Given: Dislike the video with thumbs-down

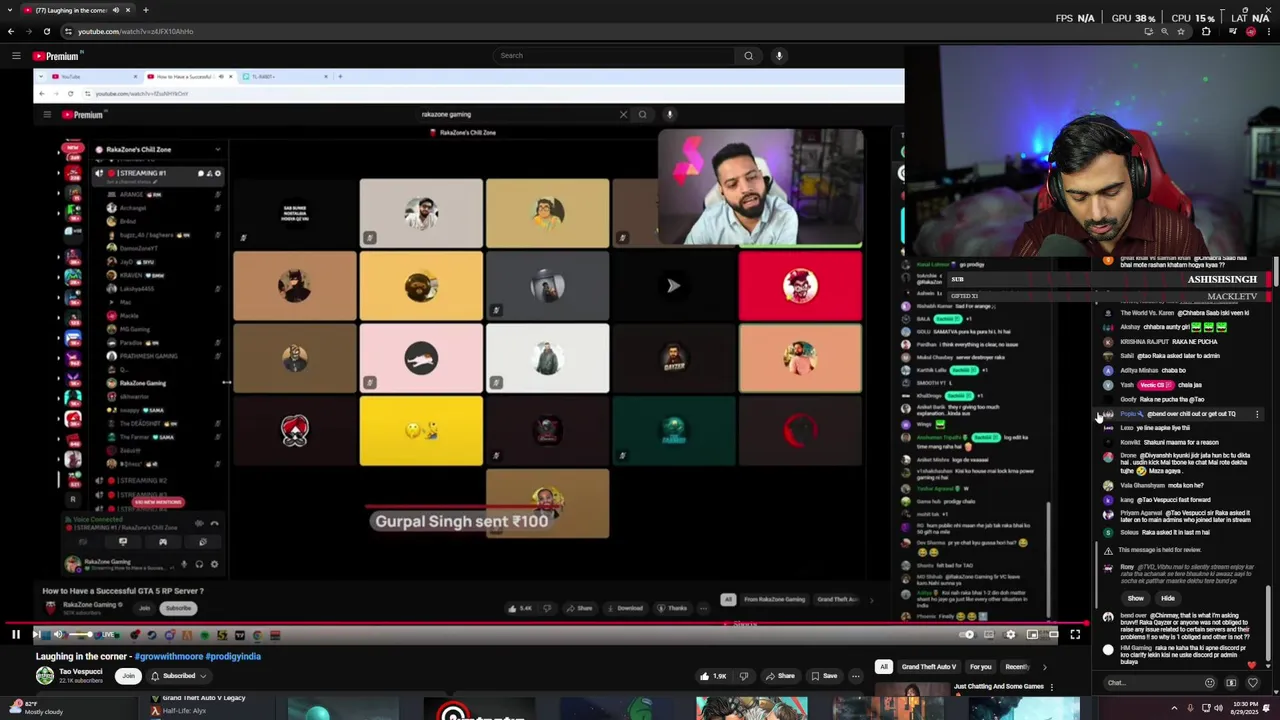Looking at the screenshot, I should pos(743,676).
